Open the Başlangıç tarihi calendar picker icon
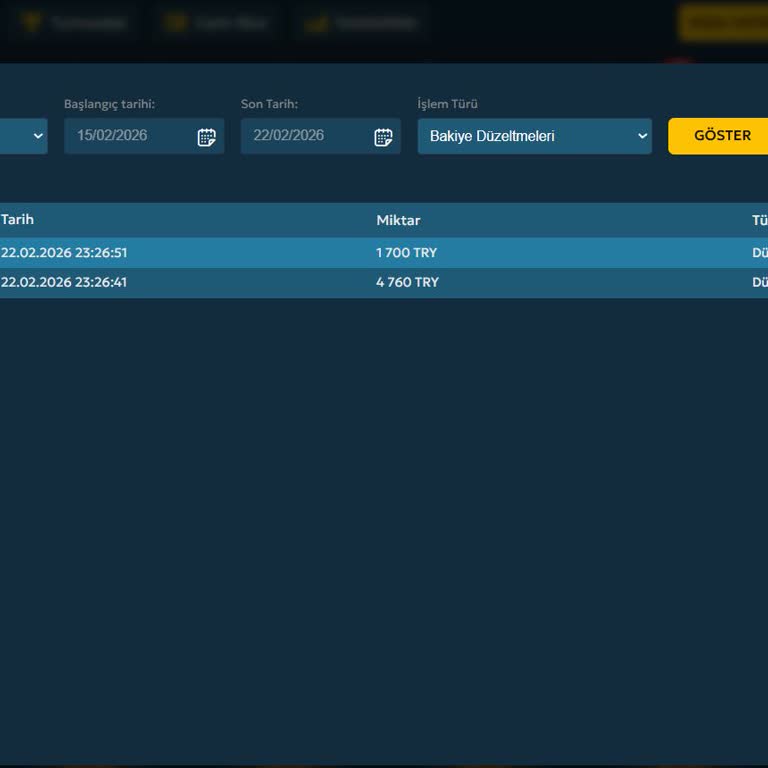 [x=206, y=137]
